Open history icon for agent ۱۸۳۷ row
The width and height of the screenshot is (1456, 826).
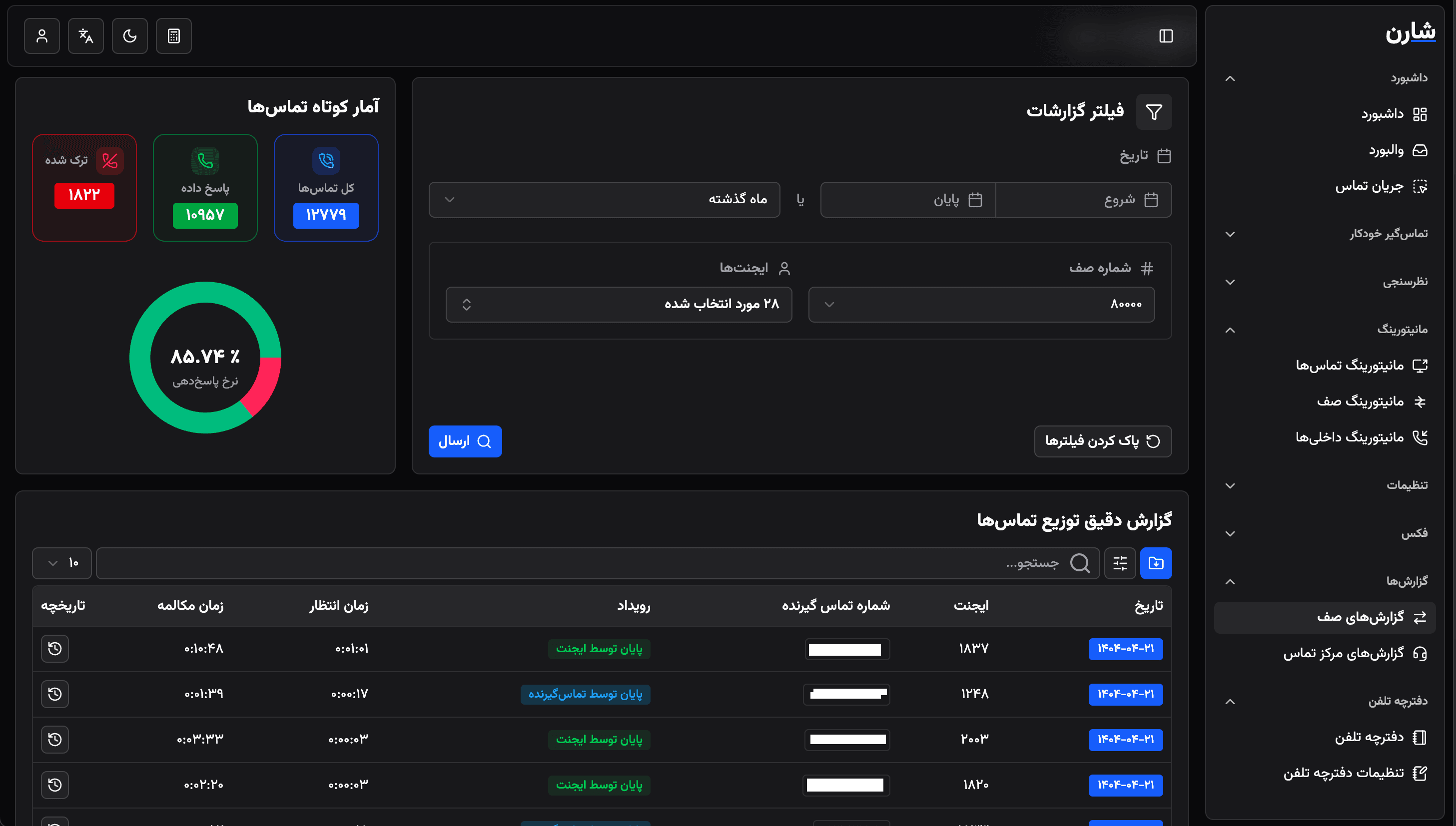tap(55, 649)
